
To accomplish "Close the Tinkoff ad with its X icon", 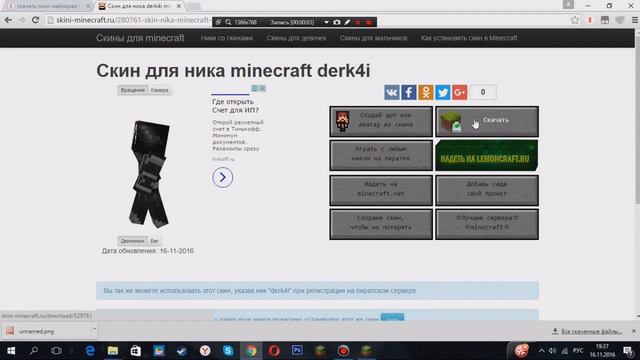I will tap(262, 88).
